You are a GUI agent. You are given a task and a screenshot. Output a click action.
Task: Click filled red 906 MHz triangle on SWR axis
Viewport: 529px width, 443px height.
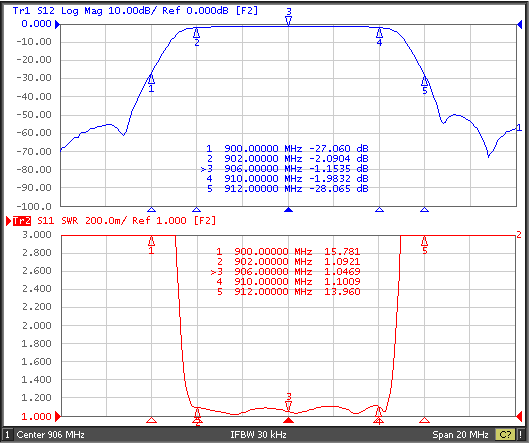(288, 420)
